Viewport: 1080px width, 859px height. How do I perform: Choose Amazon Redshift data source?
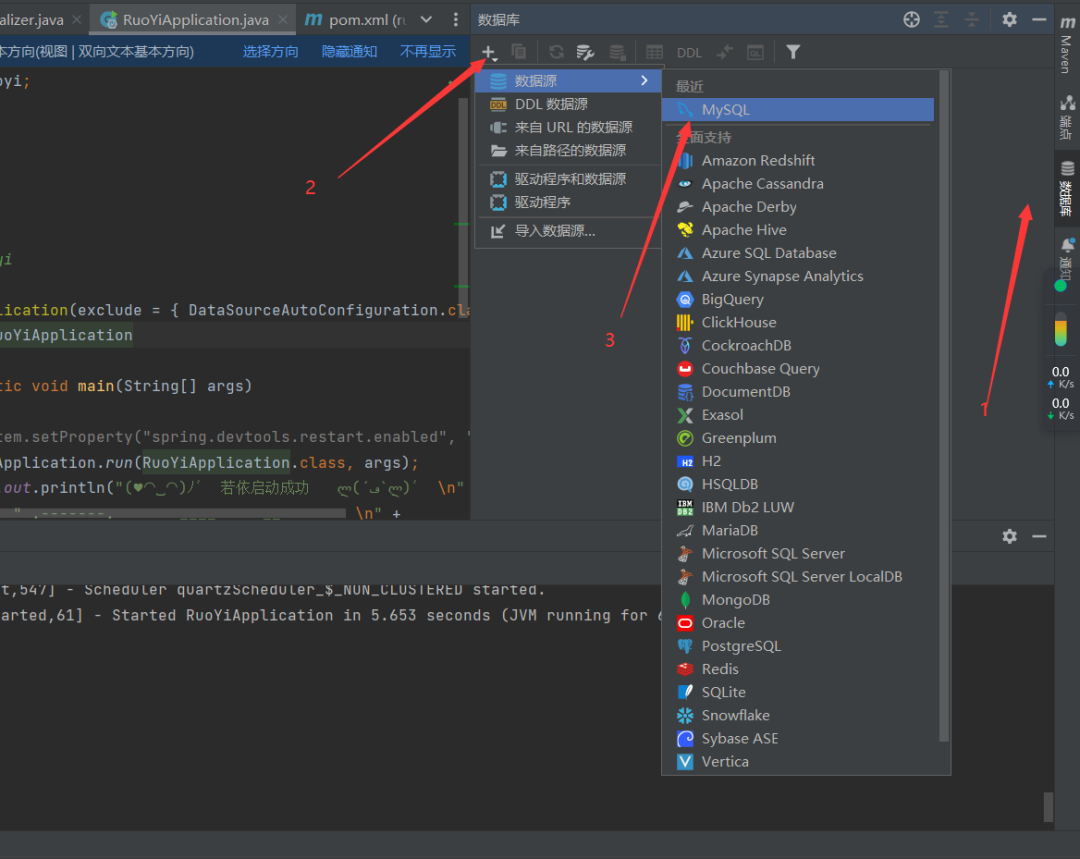point(800,161)
